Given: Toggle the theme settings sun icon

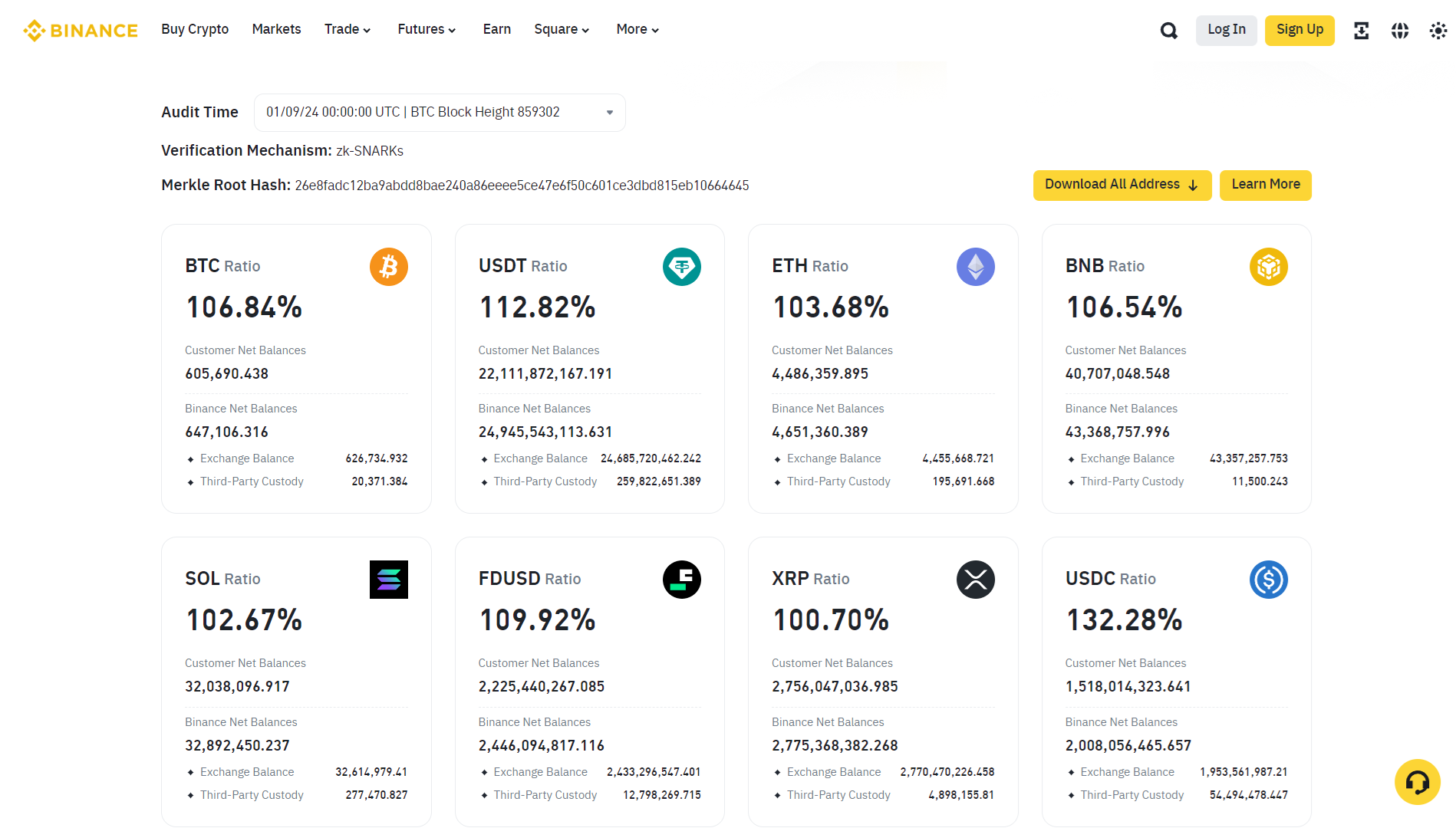Looking at the screenshot, I should click(x=1438, y=31).
